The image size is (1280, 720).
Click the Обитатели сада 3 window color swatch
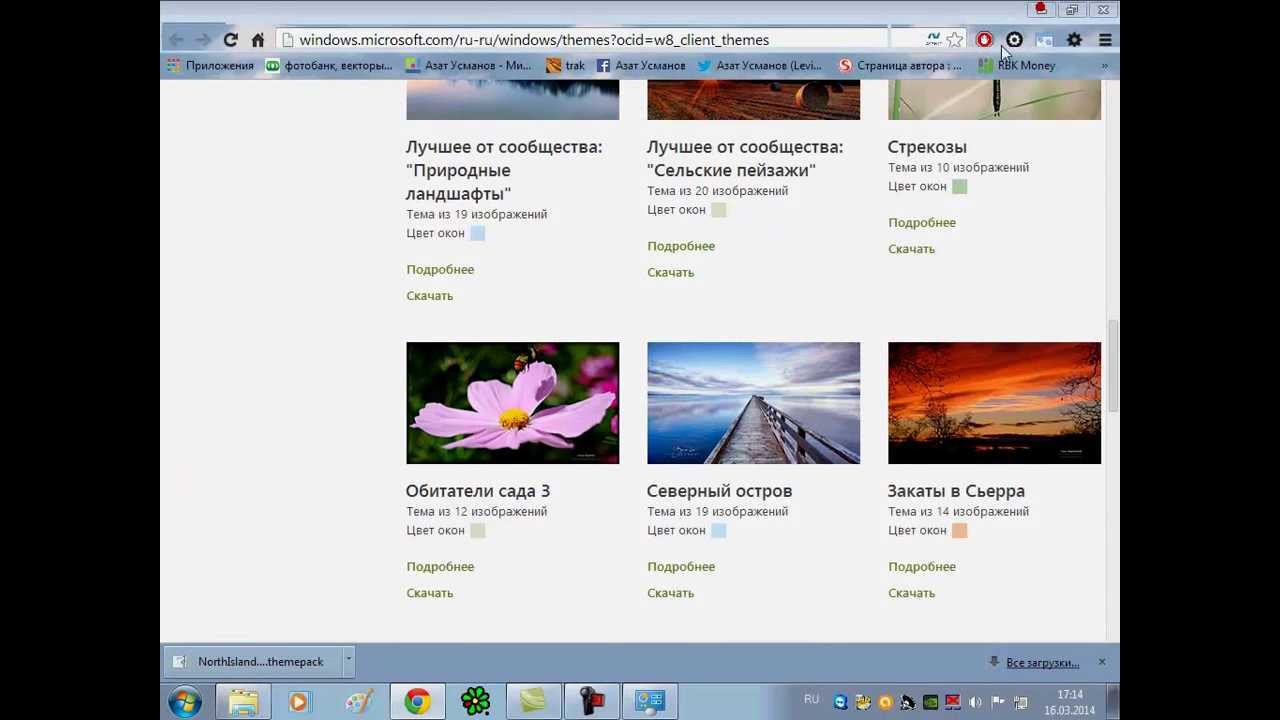(478, 531)
